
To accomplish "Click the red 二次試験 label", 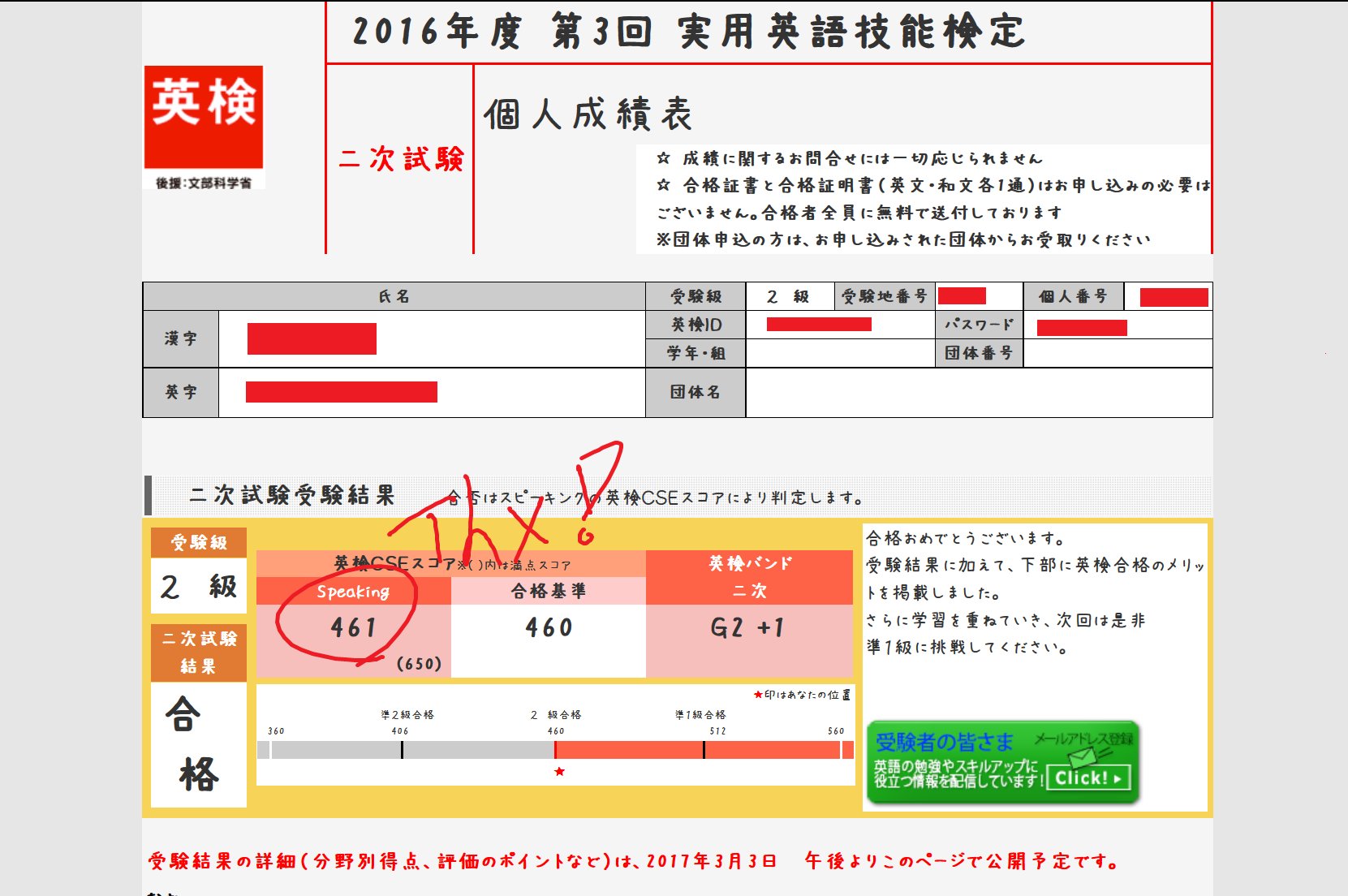I will click(401, 158).
